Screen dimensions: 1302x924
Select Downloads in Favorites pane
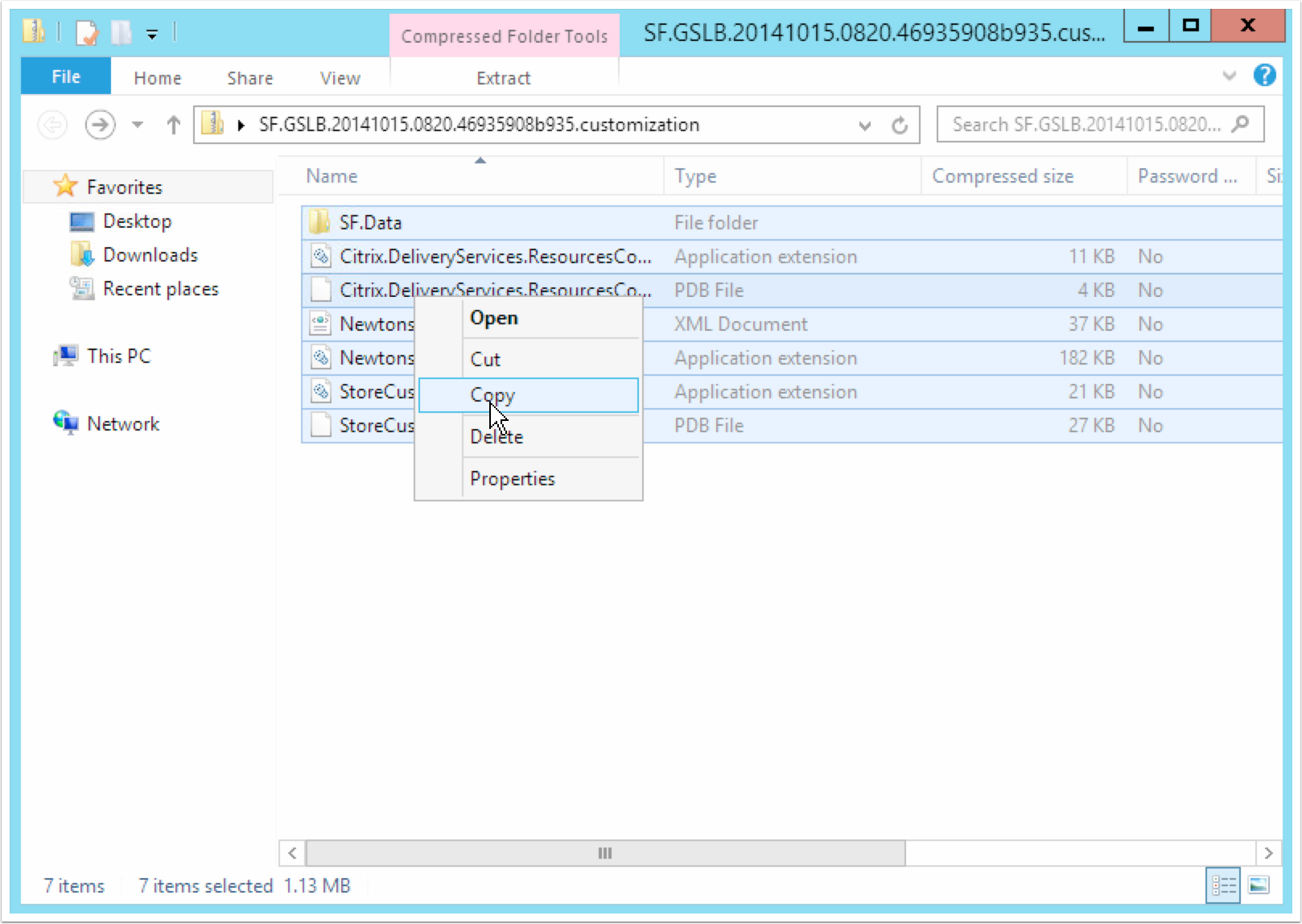[150, 255]
